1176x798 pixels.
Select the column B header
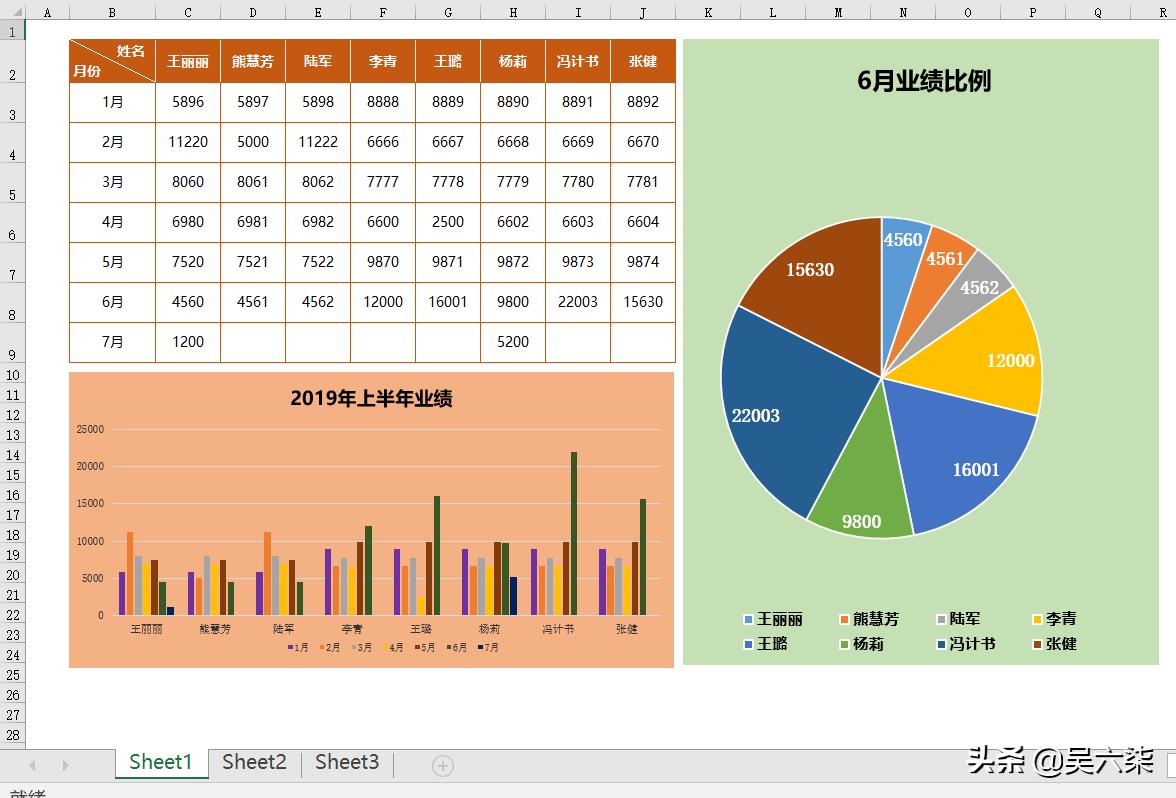pos(112,13)
